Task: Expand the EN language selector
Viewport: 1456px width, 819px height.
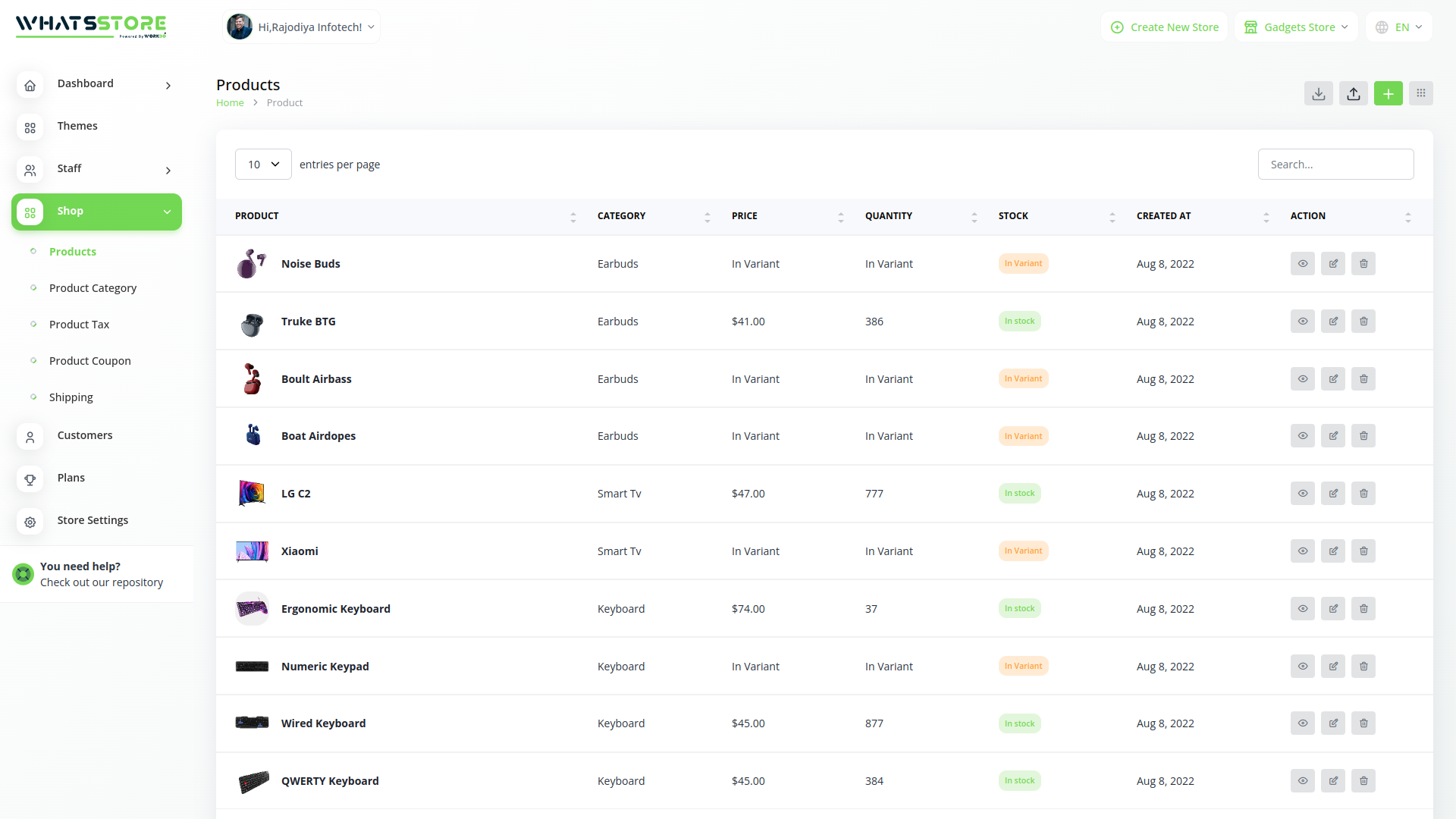Action: (x=1399, y=27)
